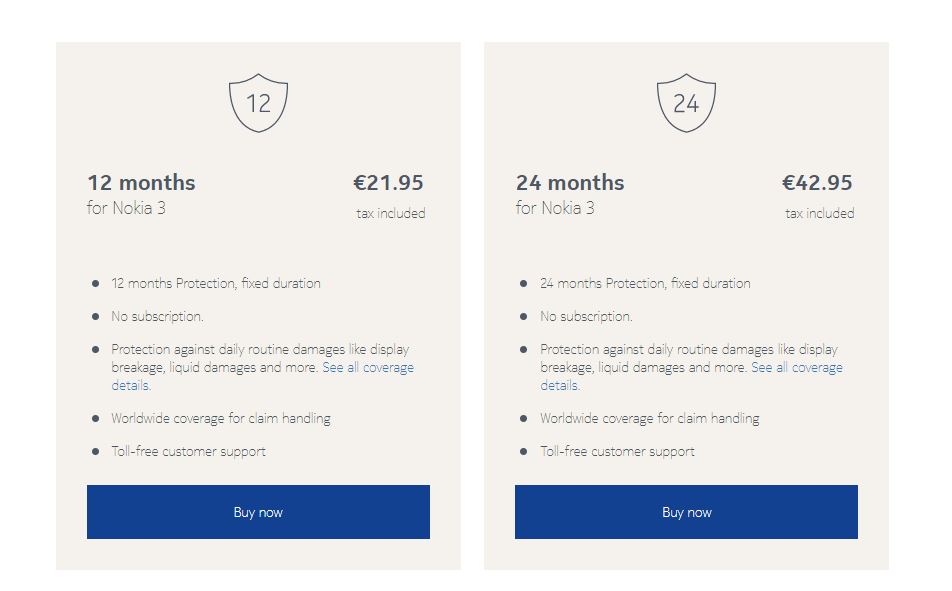
Task: Click '24 months Protection, fixed duration' bullet
Action: pyautogui.click(x=645, y=283)
